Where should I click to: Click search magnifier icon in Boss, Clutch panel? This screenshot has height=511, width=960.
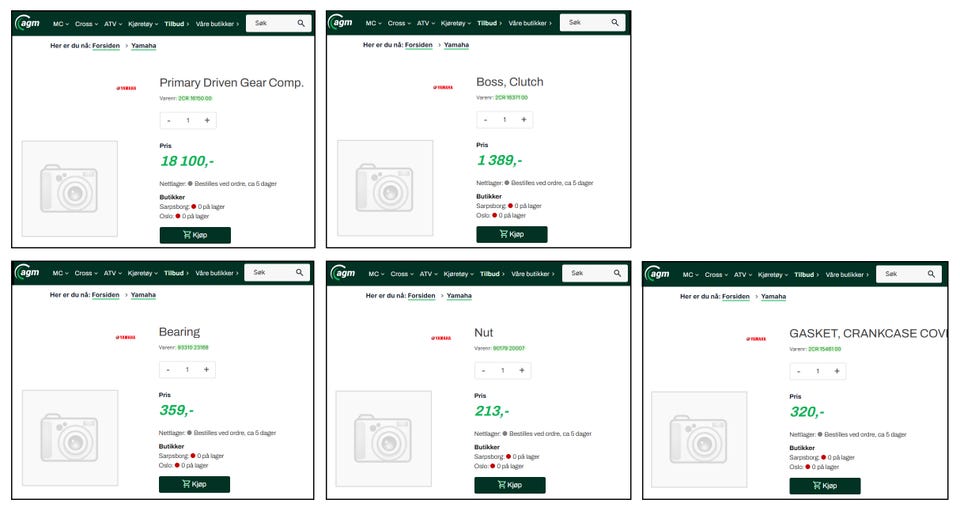[615, 23]
